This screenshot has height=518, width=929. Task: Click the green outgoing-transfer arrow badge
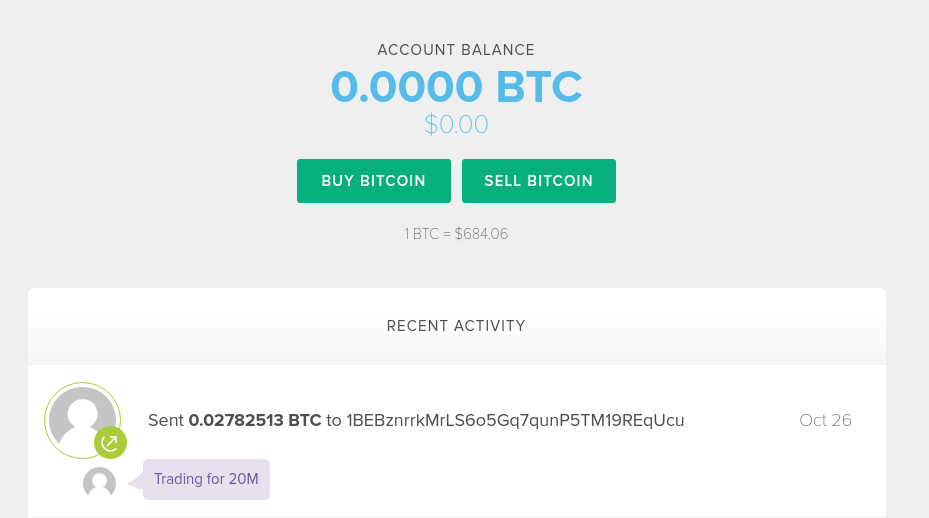click(110, 442)
